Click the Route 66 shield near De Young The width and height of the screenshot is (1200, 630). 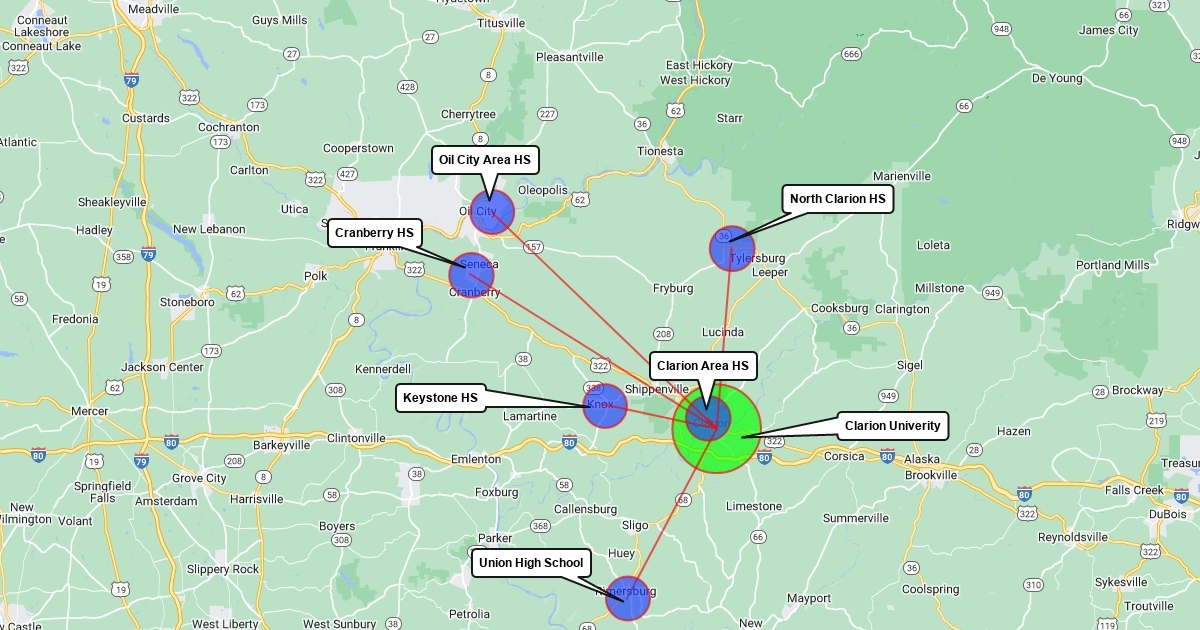(964, 106)
